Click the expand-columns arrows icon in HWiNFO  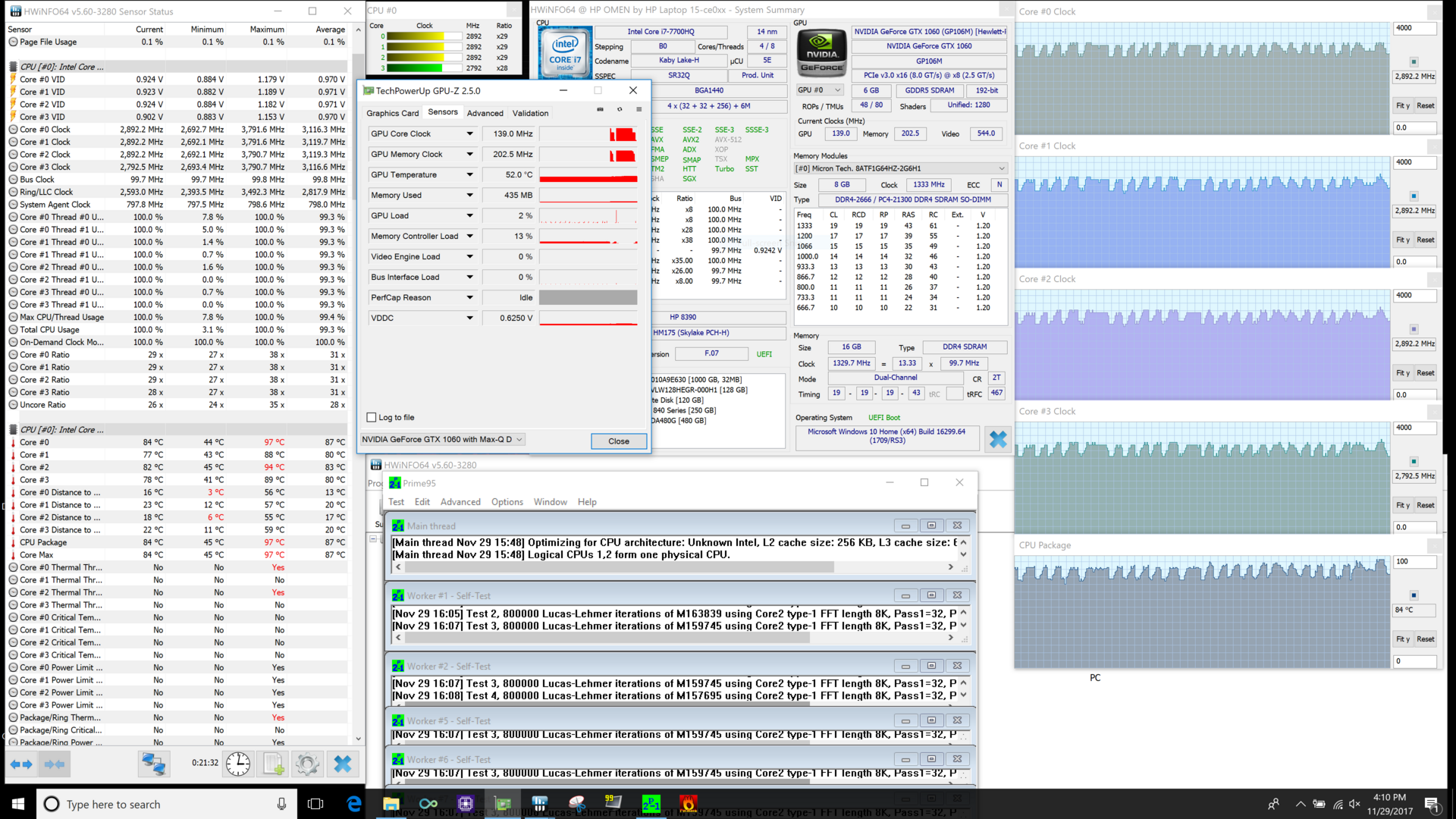(x=21, y=764)
